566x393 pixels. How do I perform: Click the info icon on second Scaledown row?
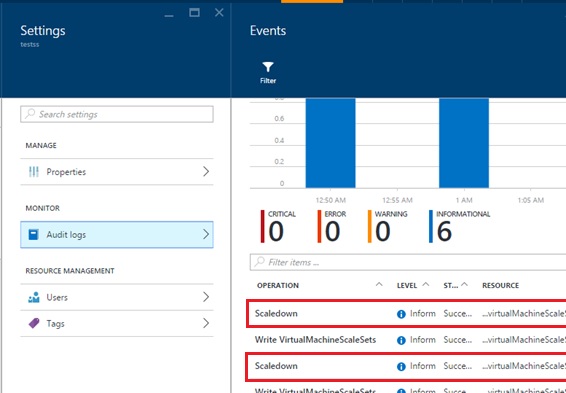point(401,367)
